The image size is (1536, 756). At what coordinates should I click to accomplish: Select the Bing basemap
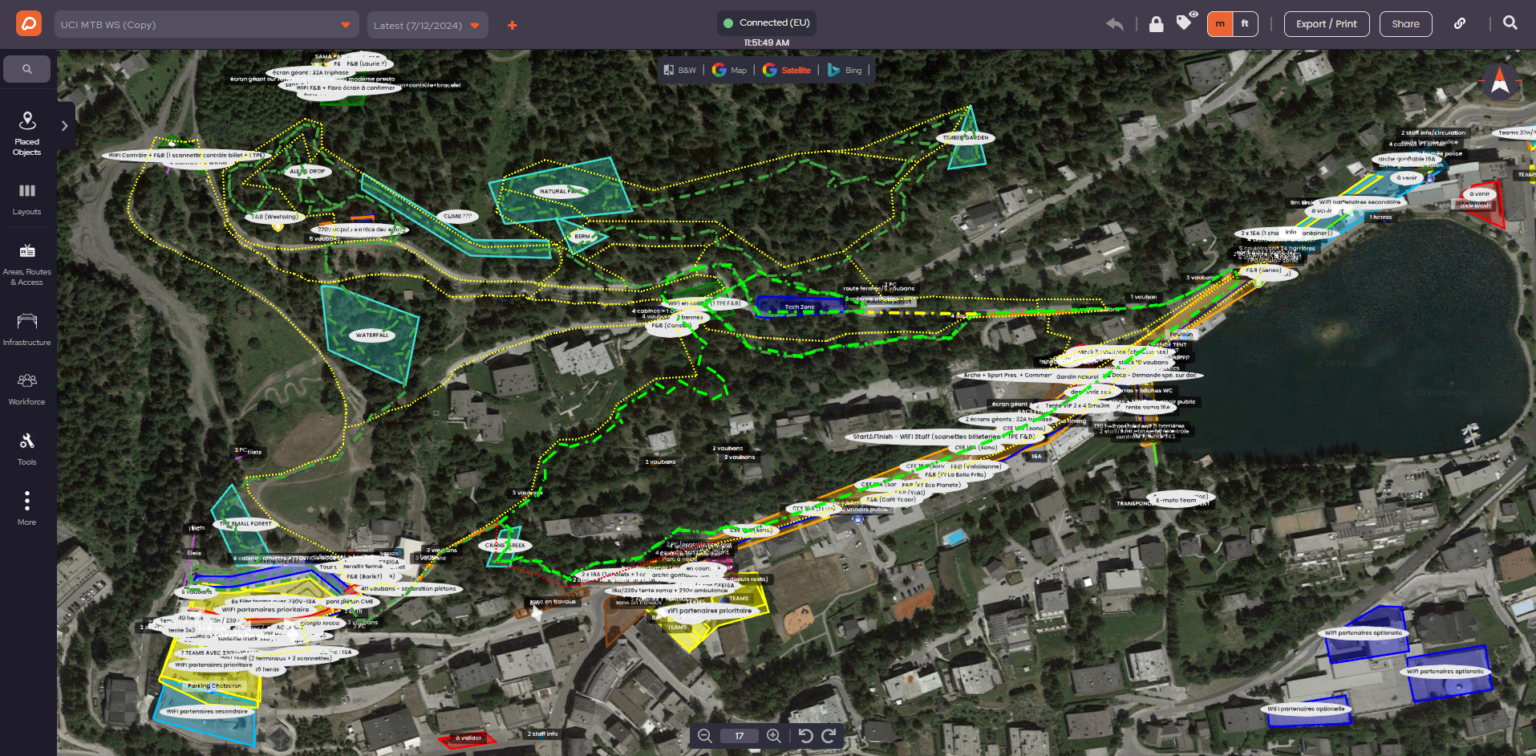pos(844,70)
